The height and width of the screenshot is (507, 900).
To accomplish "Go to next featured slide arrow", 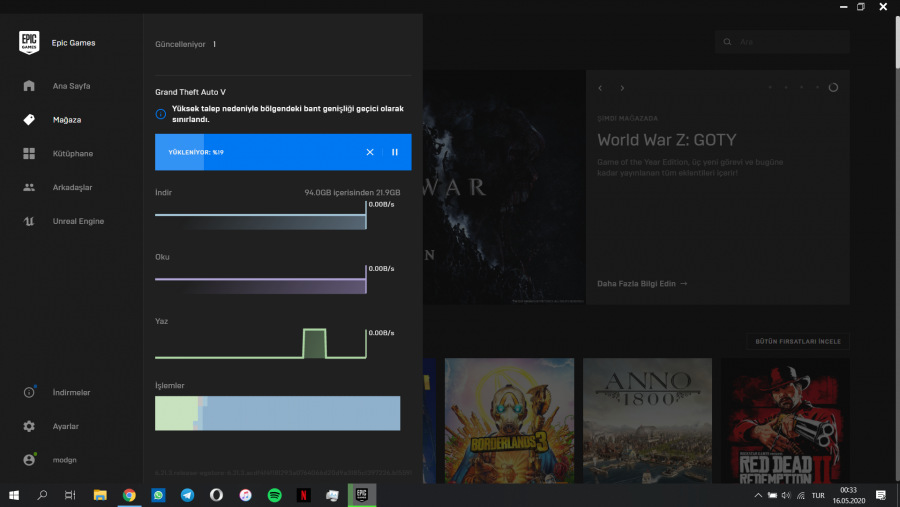I will 622,88.
